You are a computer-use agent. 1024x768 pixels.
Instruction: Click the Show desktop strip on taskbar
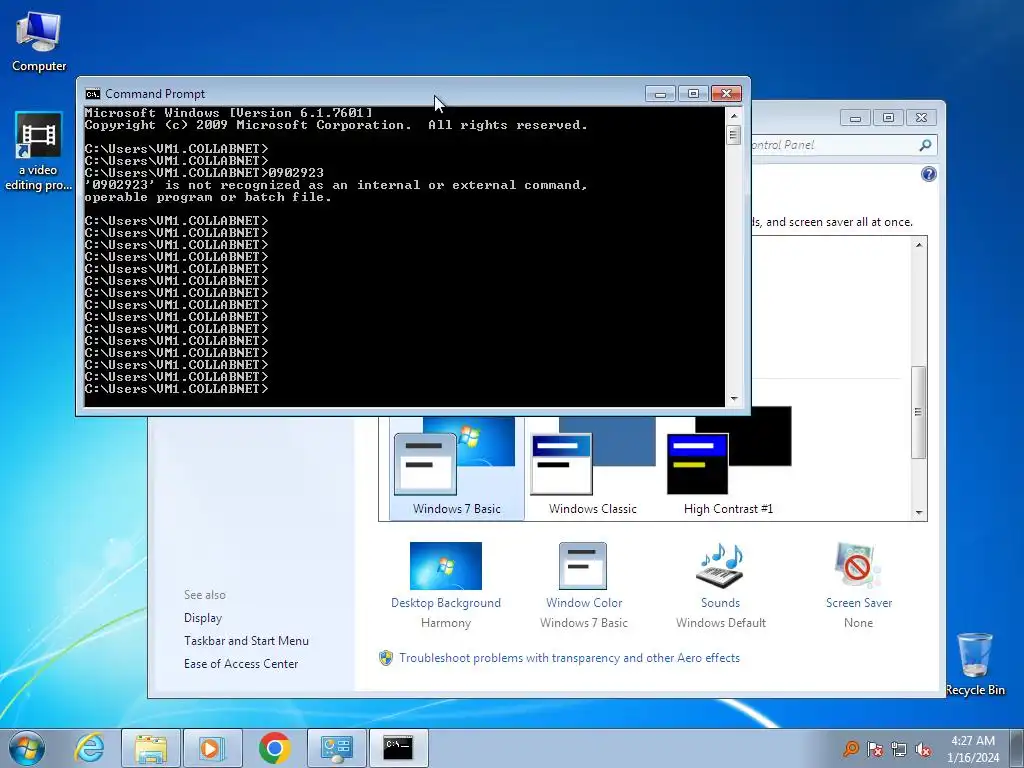click(1018, 748)
